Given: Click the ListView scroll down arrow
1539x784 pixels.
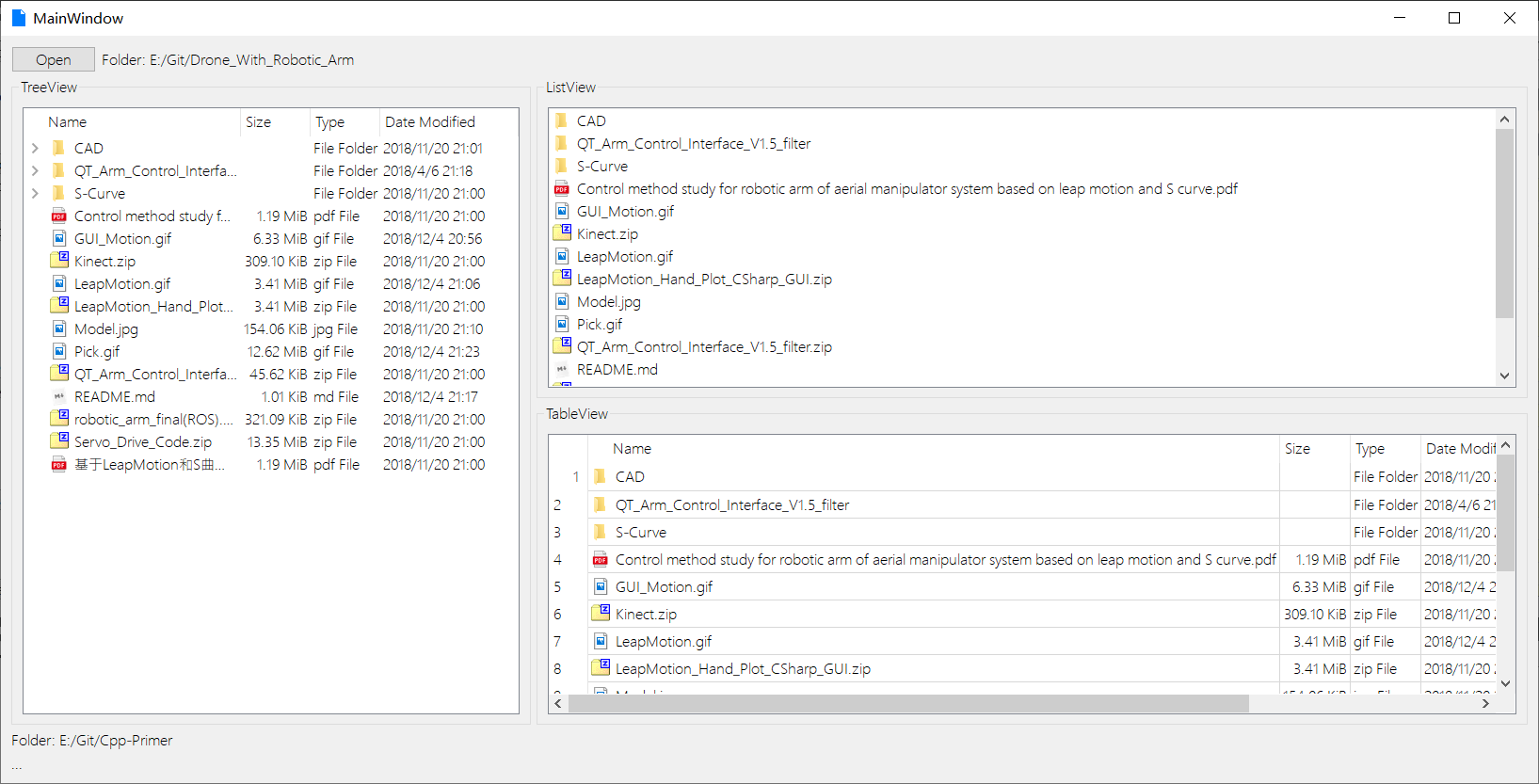Looking at the screenshot, I should pos(1504,376).
